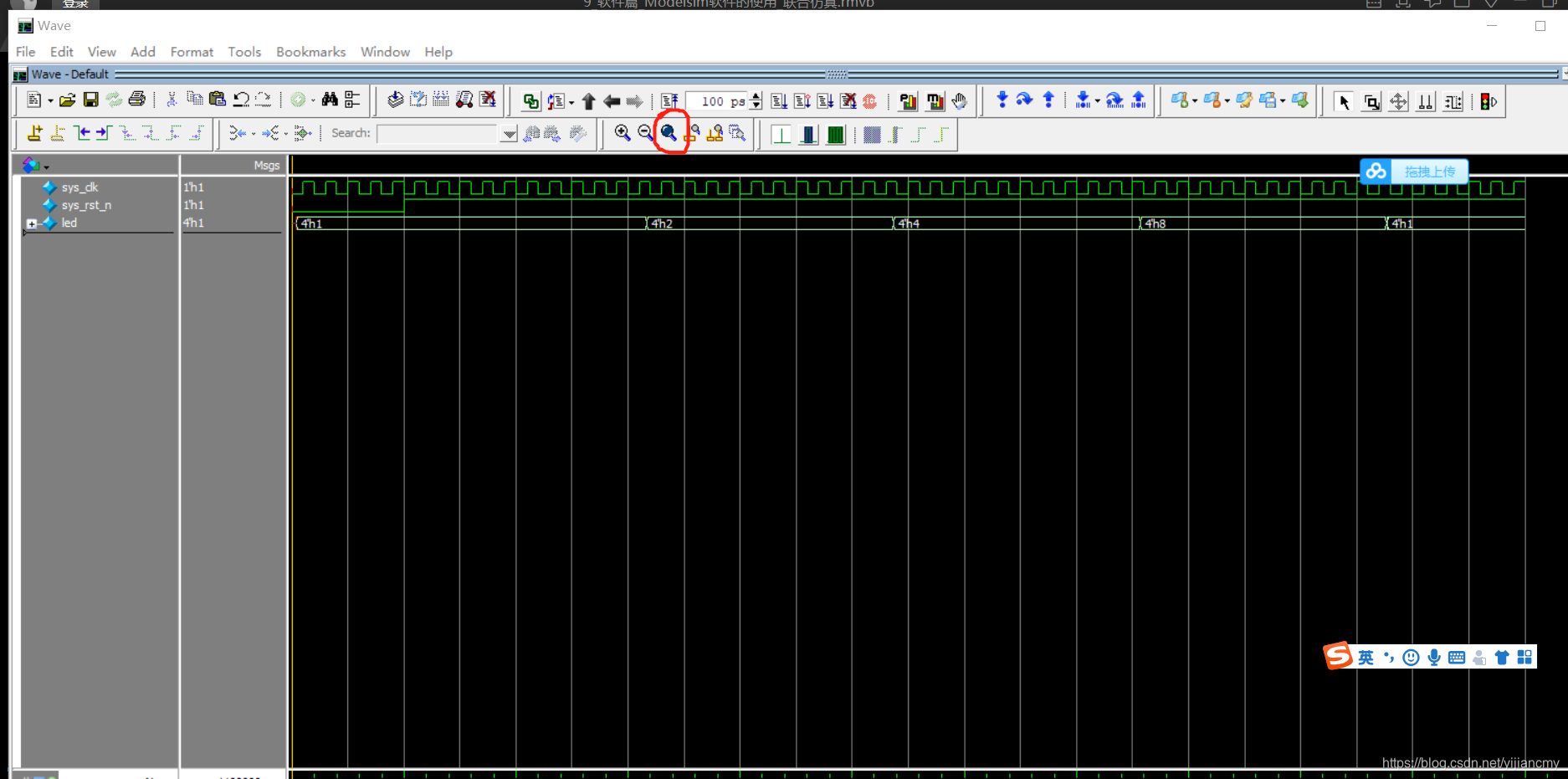Image resolution: width=1568 pixels, height=779 pixels.
Task: Click Zoom Between Cursors icon
Action: click(x=715, y=133)
